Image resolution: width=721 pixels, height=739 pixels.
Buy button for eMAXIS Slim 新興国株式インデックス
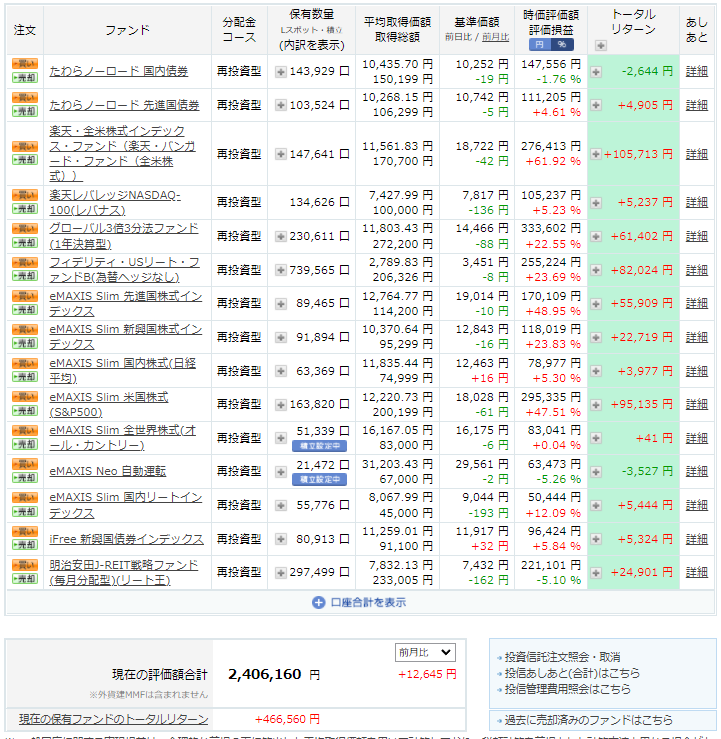tap(25, 329)
